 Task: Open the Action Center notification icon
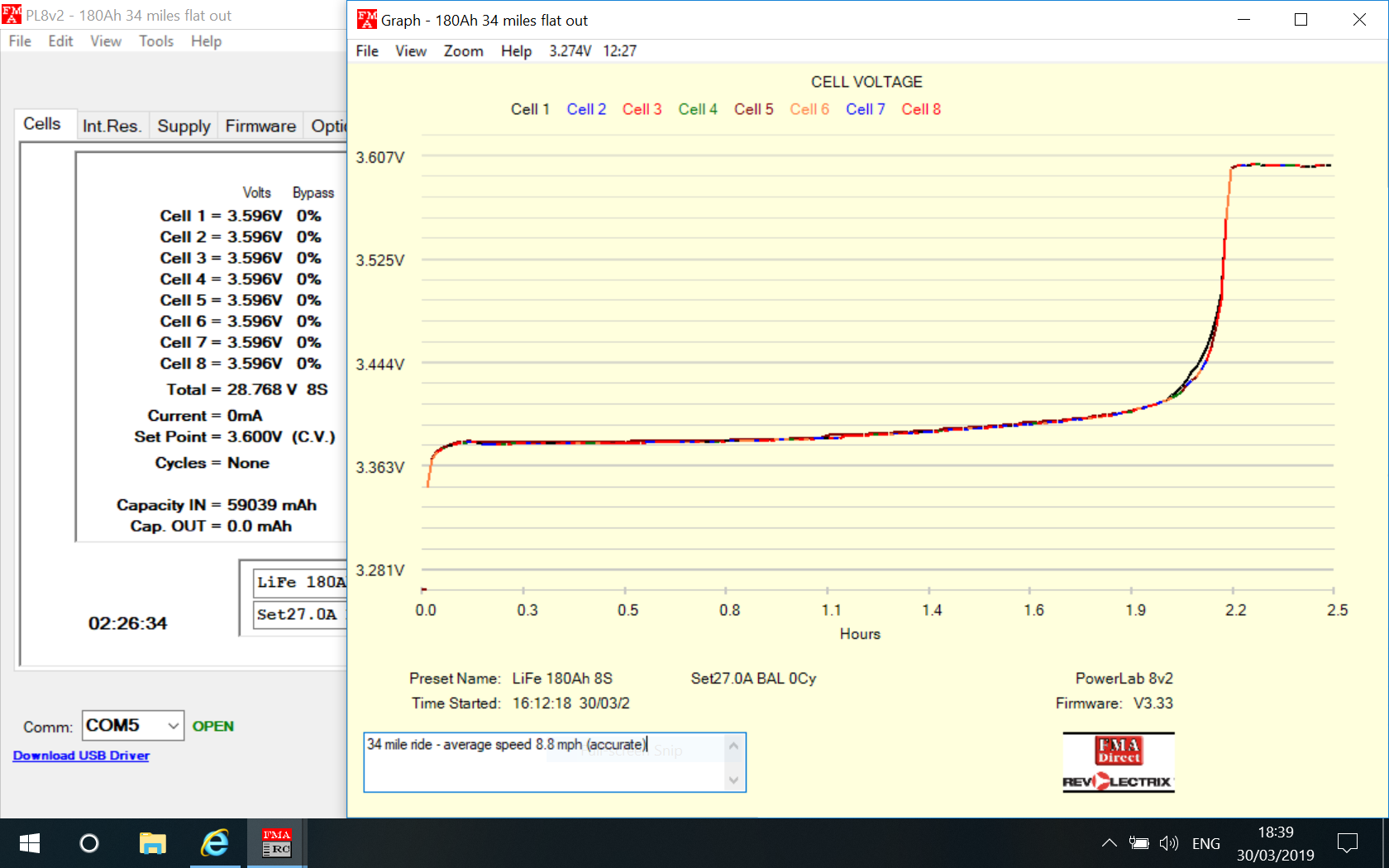[1347, 843]
